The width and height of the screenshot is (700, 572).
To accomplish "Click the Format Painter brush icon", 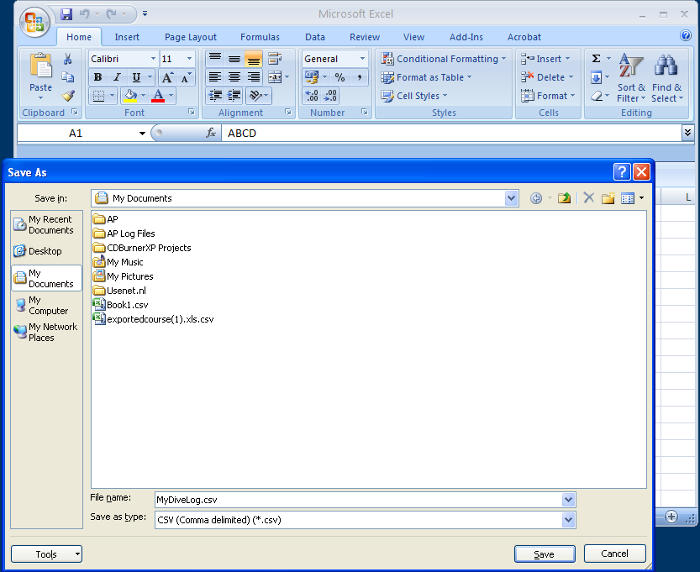I will coord(68,96).
